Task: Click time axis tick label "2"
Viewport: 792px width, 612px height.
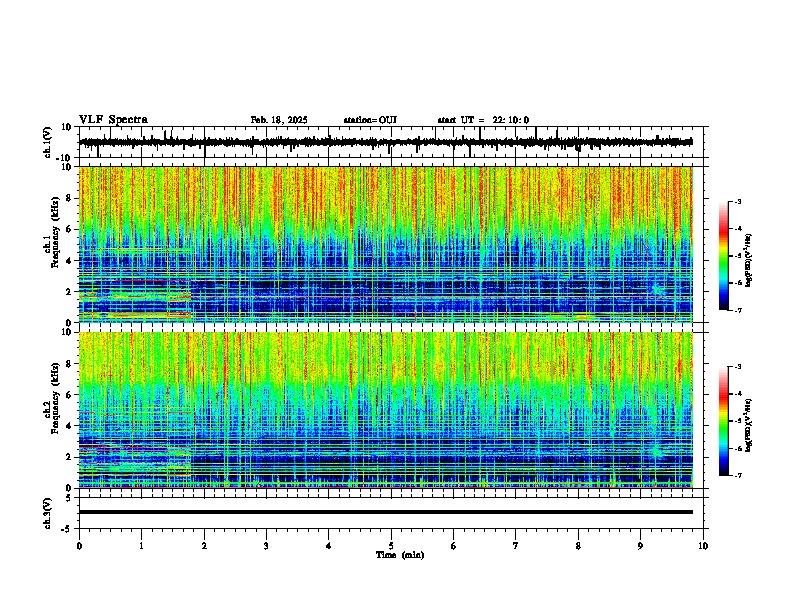Action: coord(204,546)
